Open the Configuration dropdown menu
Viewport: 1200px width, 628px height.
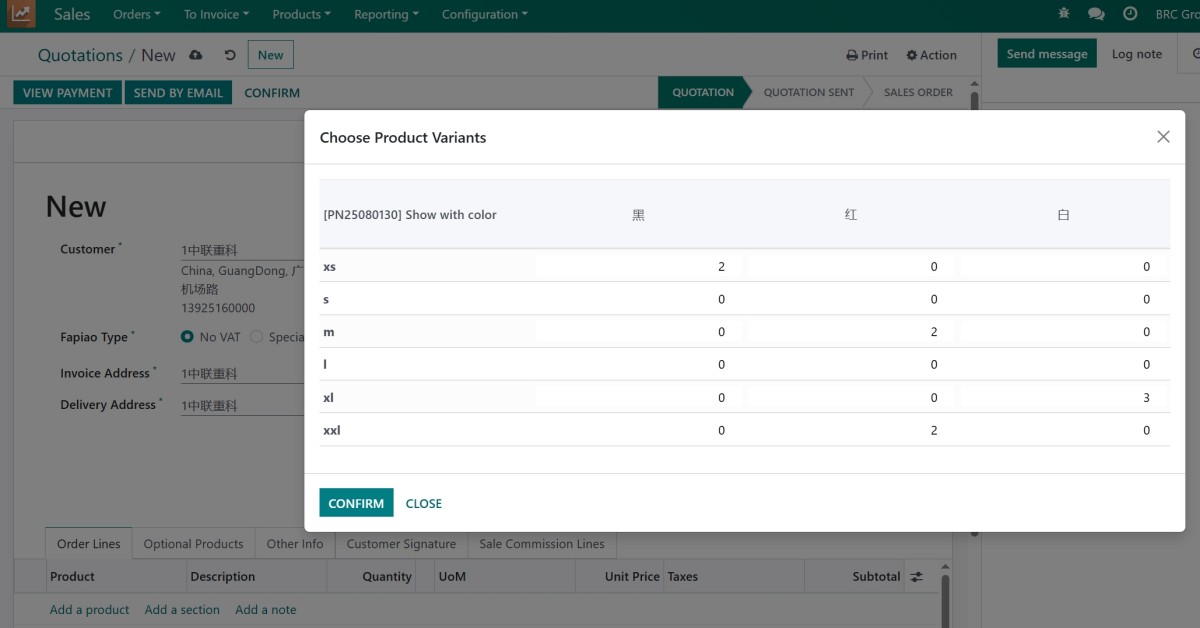(x=484, y=14)
